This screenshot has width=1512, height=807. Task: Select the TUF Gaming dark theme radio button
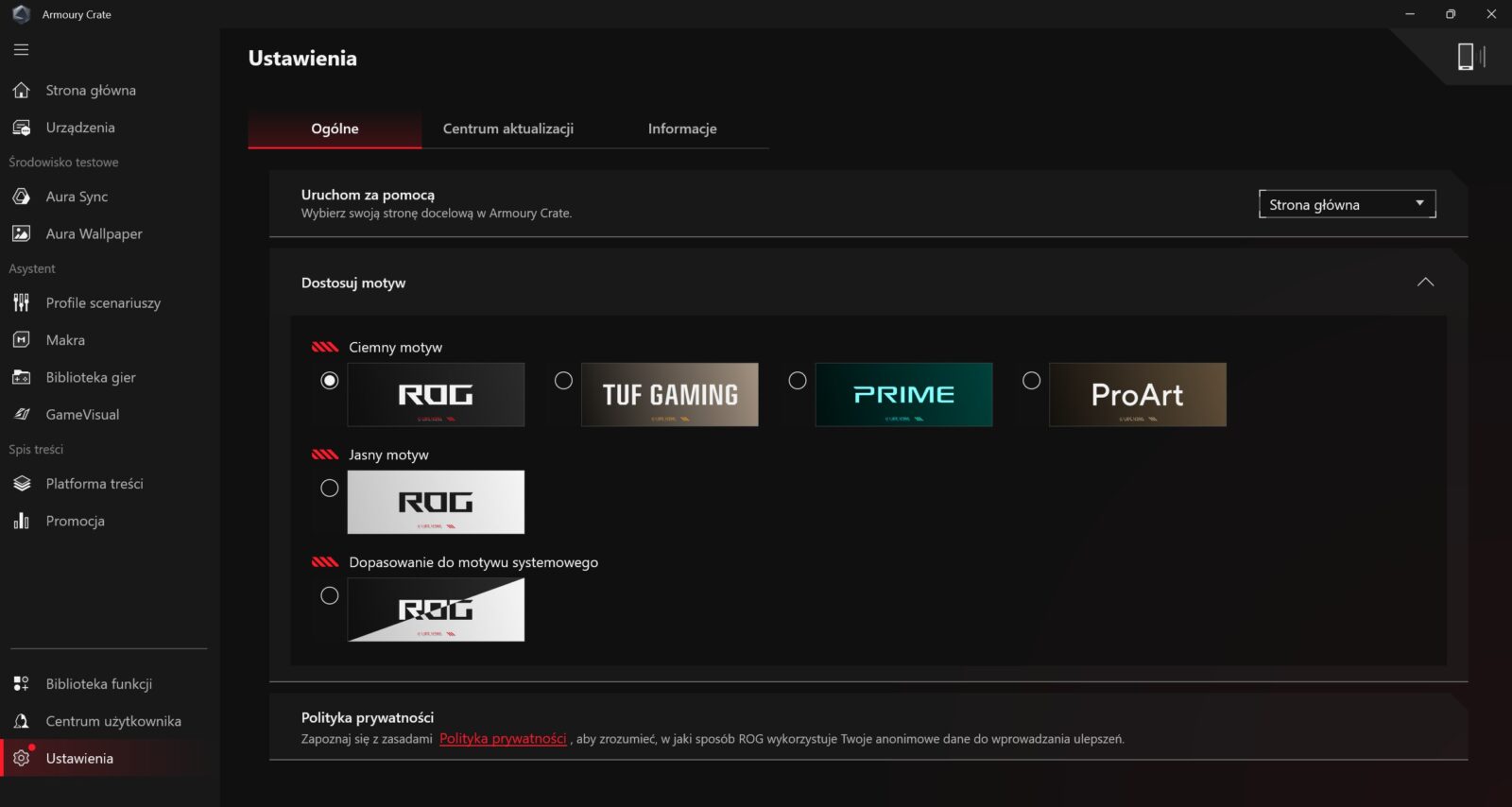click(x=563, y=381)
